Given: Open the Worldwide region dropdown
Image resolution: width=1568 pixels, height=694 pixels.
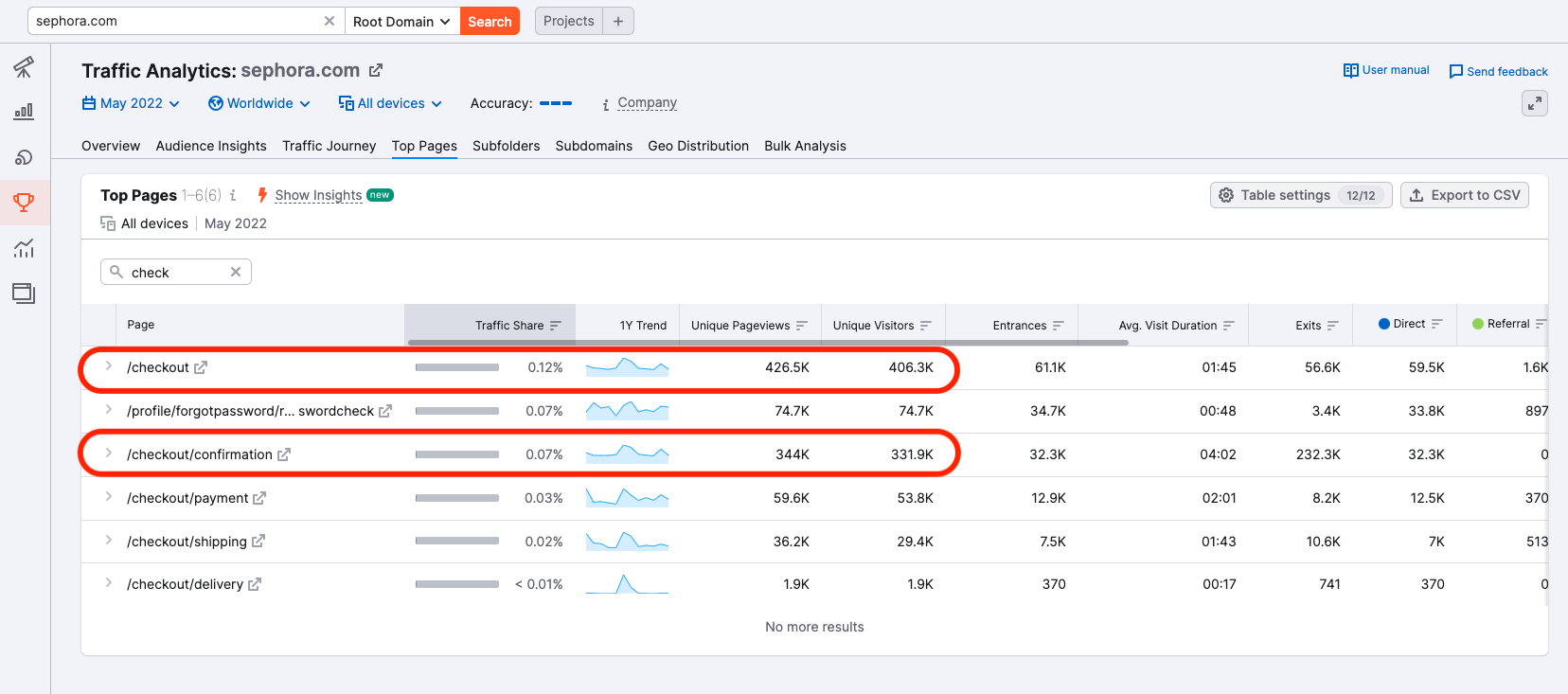Looking at the screenshot, I should click(259, 103).
